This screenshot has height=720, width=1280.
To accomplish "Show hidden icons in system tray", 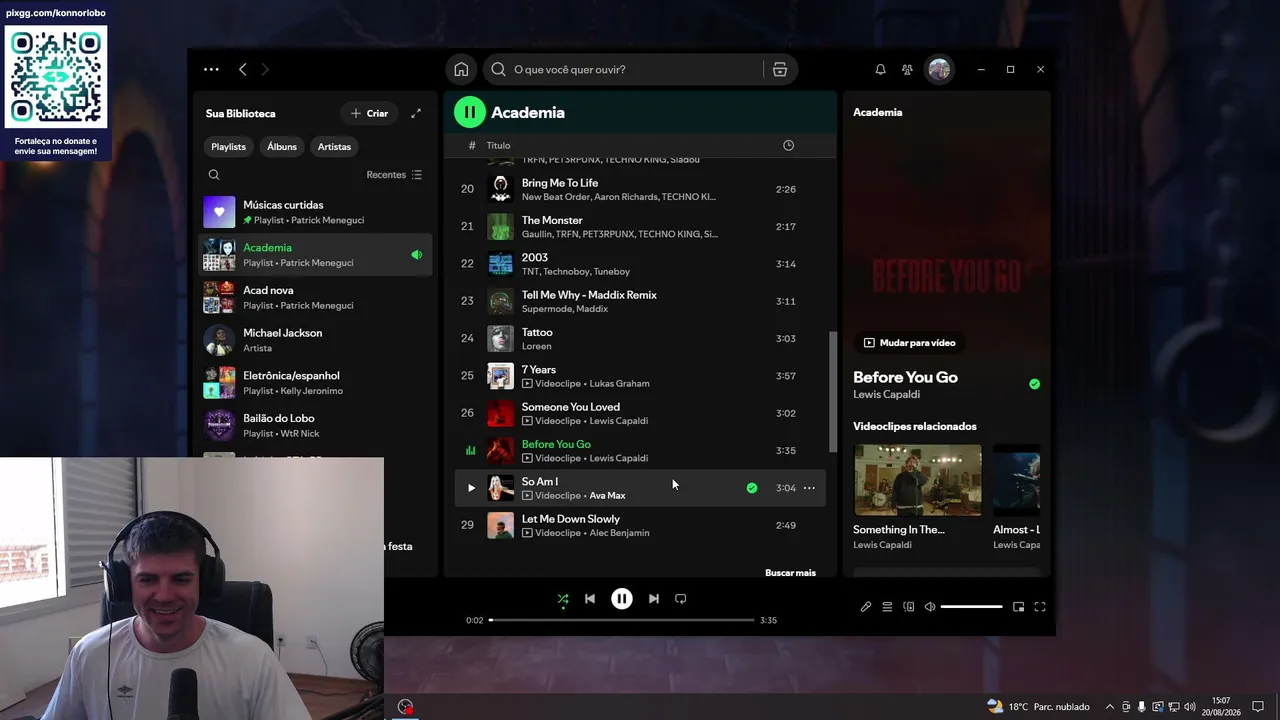I will [1109, 707].
